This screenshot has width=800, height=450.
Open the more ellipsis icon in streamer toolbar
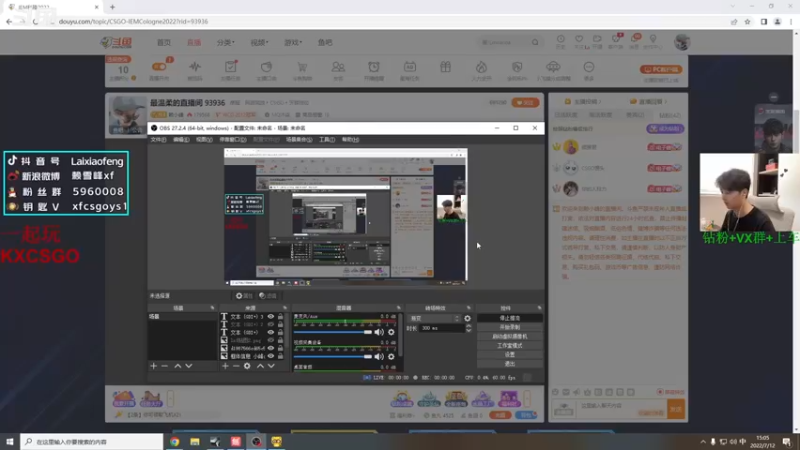coord(589,67)
